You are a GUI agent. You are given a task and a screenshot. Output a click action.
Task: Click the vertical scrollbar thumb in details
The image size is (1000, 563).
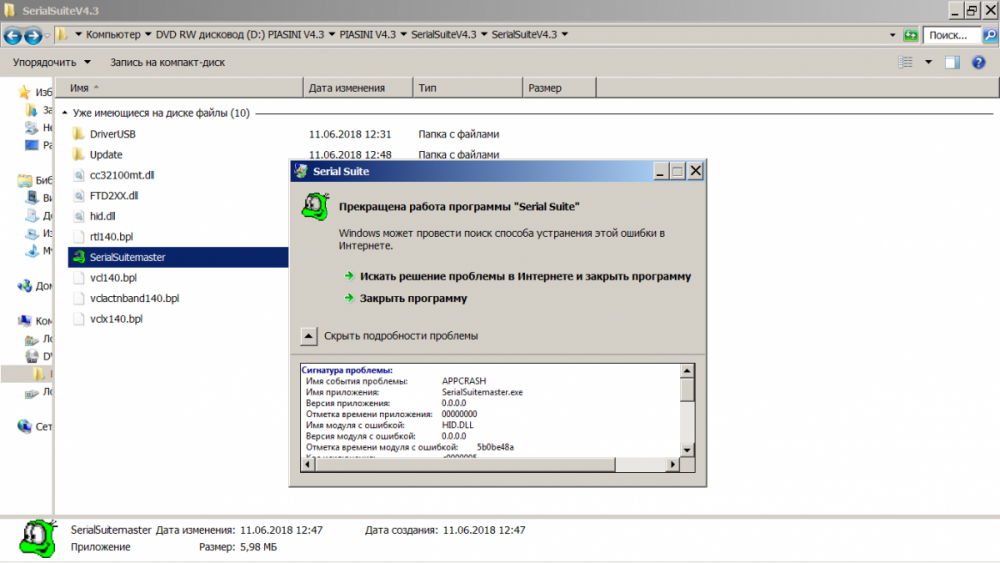point(687,390)
